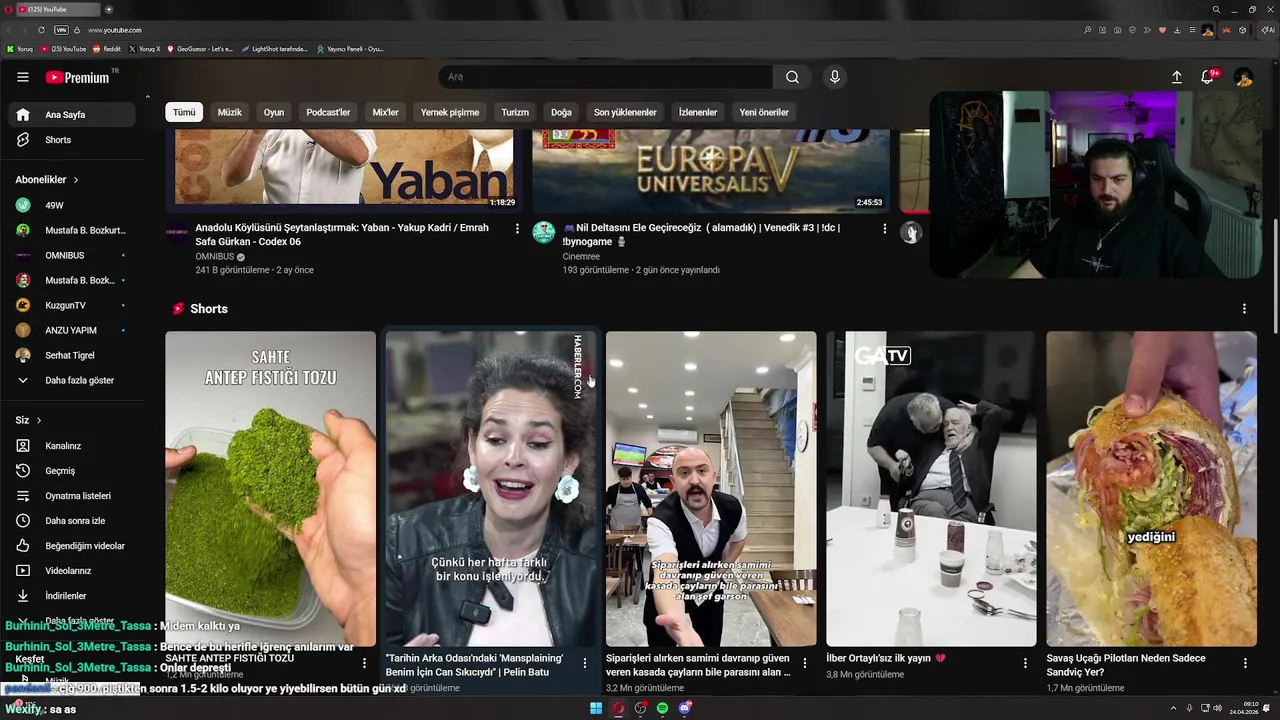Open the Reddit bookmark in the bookmarks bar

pyautogui.click(x=107, y=49)
